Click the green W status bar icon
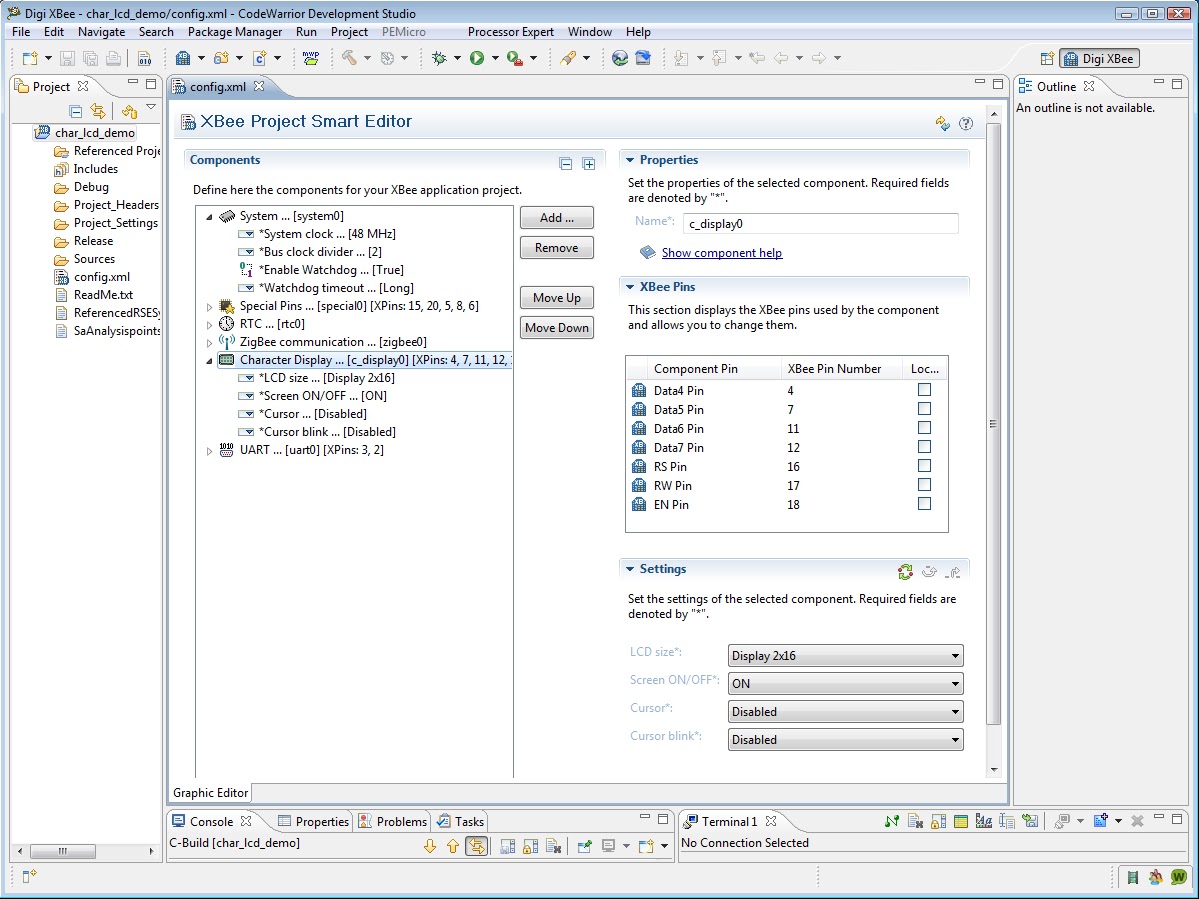The height and width of the screenshot is (899, 1199). 1179,876
